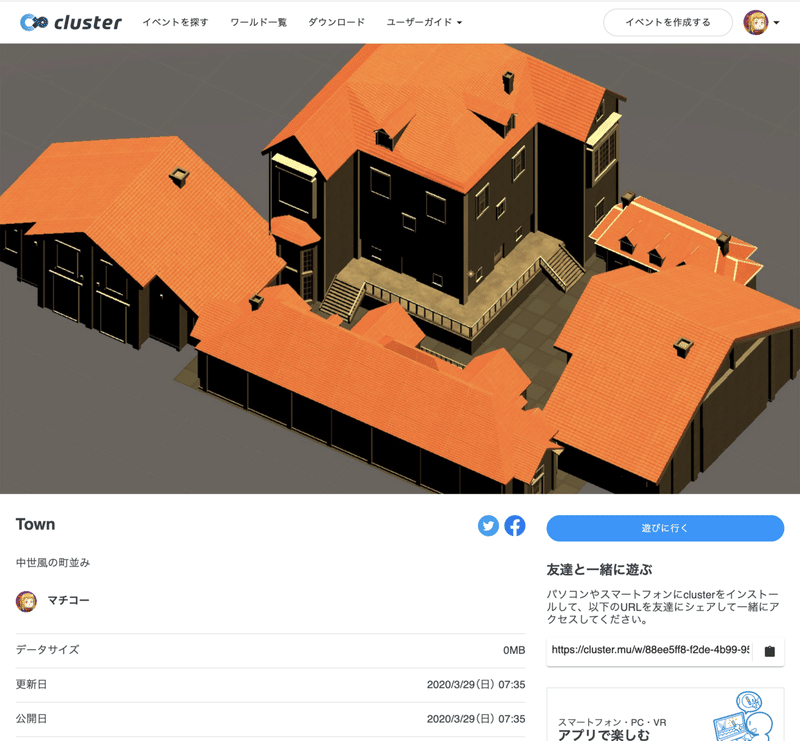Open マチコー author profile link
This screenshot has height=741, width=800.
tap(68, 601)
